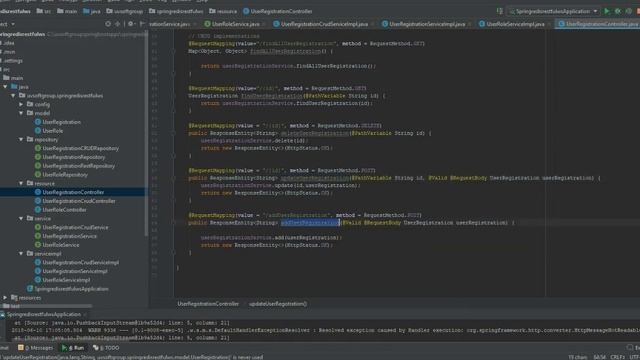This screenshot has width=640, height=360.
Task: Click java breadcrumb in navigation bar
Action: click(x=92, y=11)
